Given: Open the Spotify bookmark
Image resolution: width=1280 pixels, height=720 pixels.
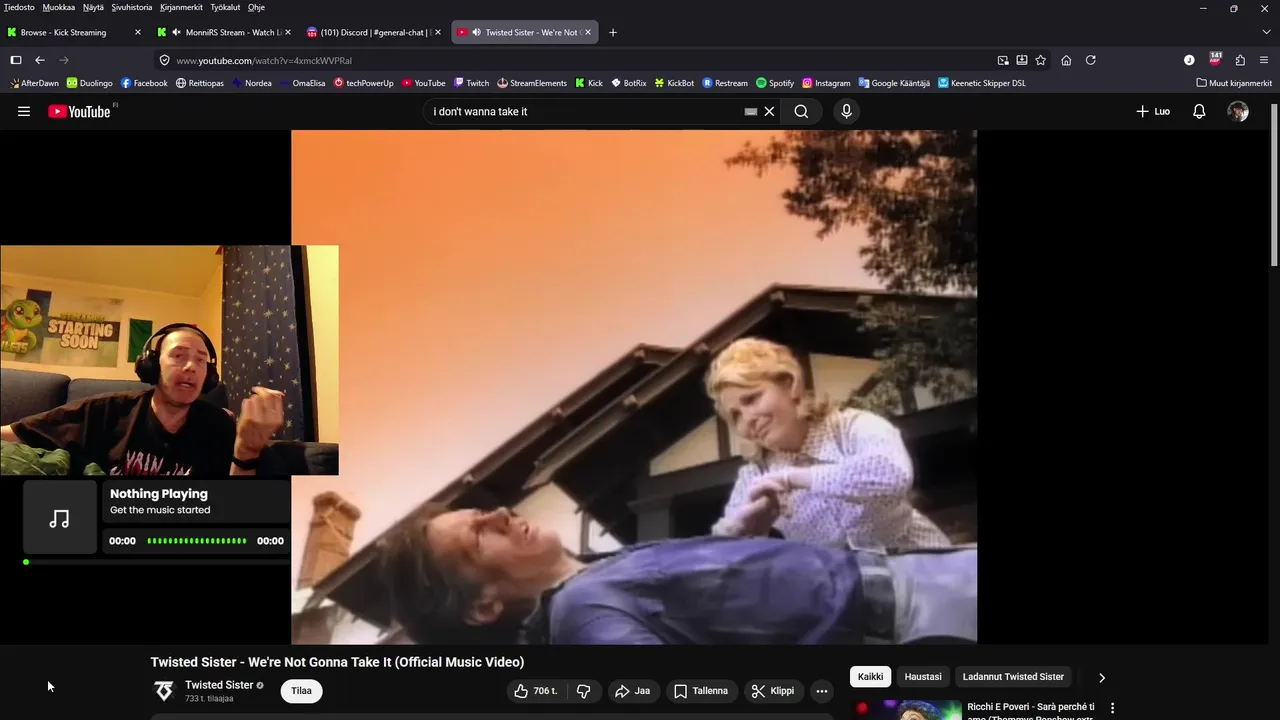Looking at the screenshot, I should [x=775, y=83].
